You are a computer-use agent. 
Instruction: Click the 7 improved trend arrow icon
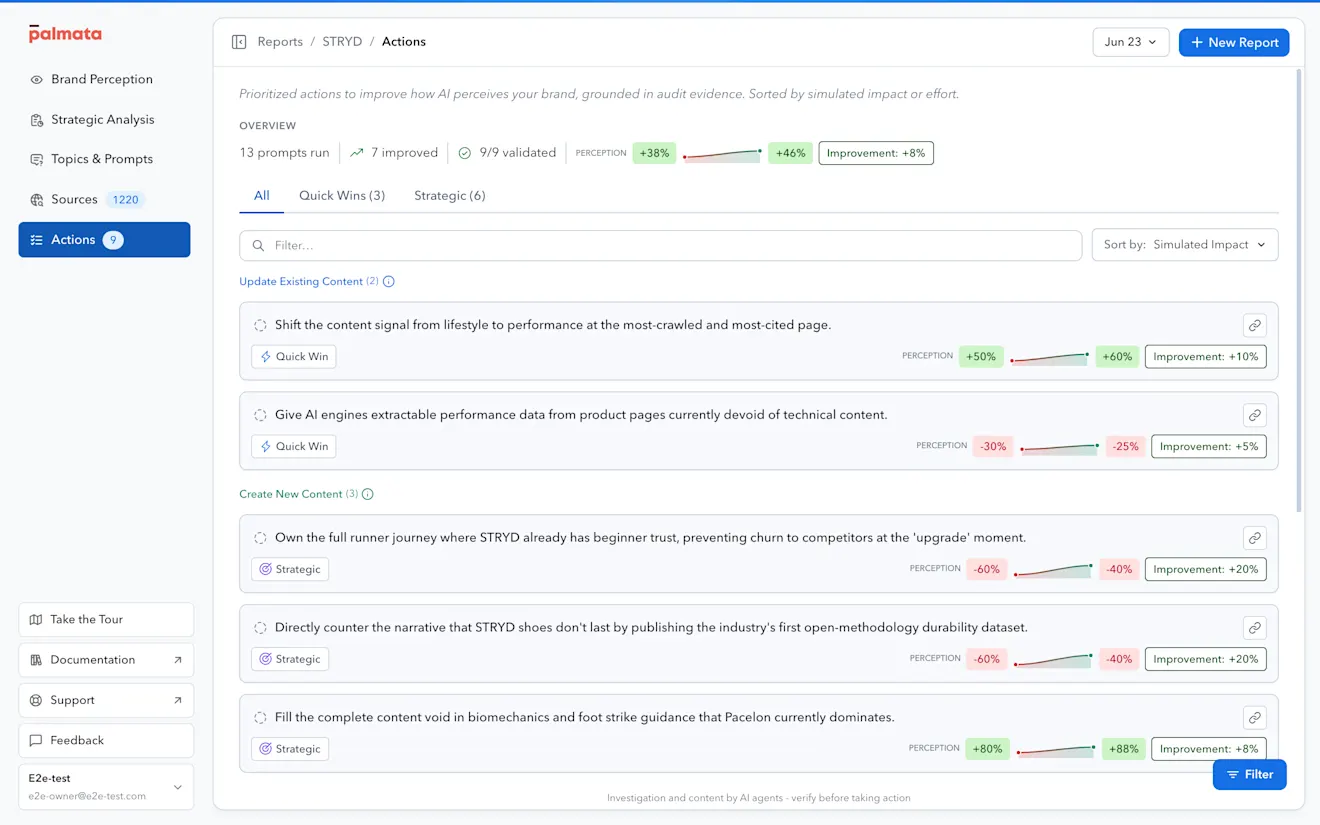point(357,153)
